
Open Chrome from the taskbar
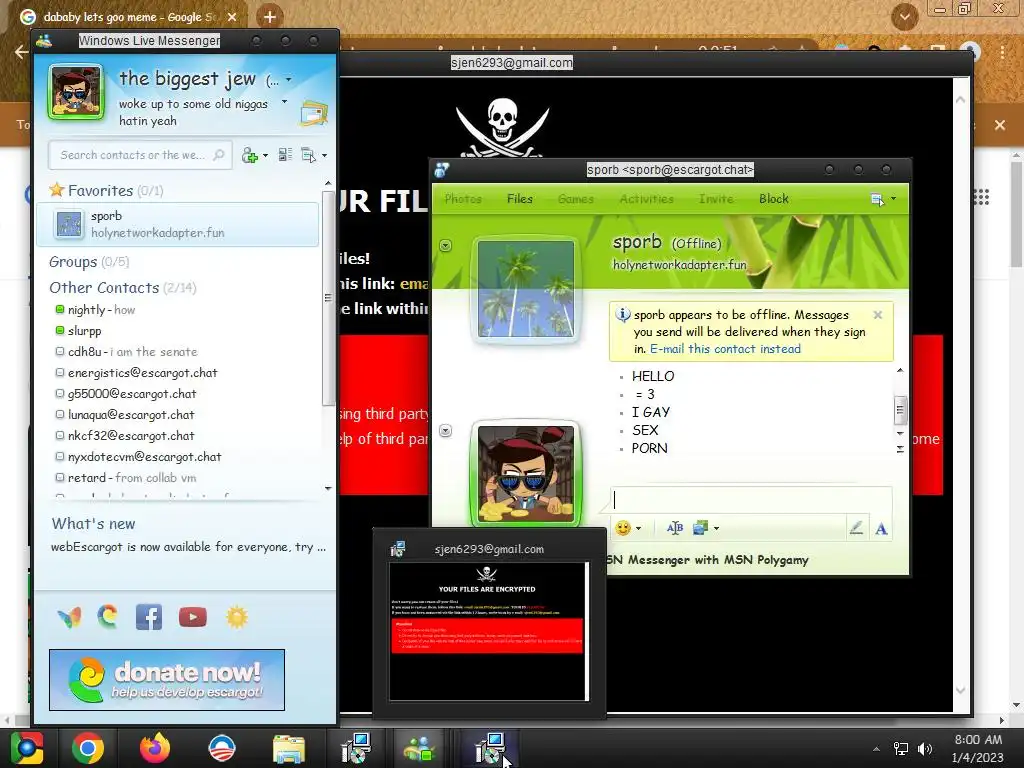click(x=88, y=748)
